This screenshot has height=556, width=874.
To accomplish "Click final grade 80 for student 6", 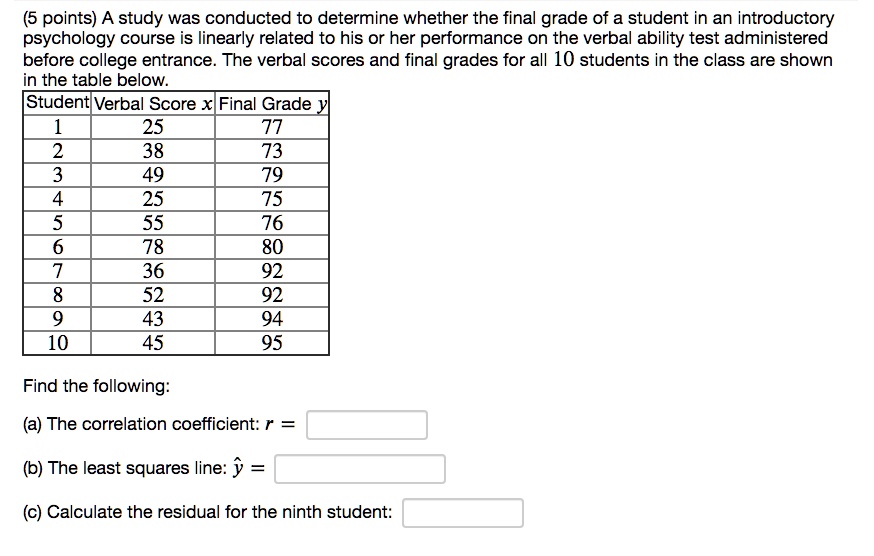I will pos(272,247).
